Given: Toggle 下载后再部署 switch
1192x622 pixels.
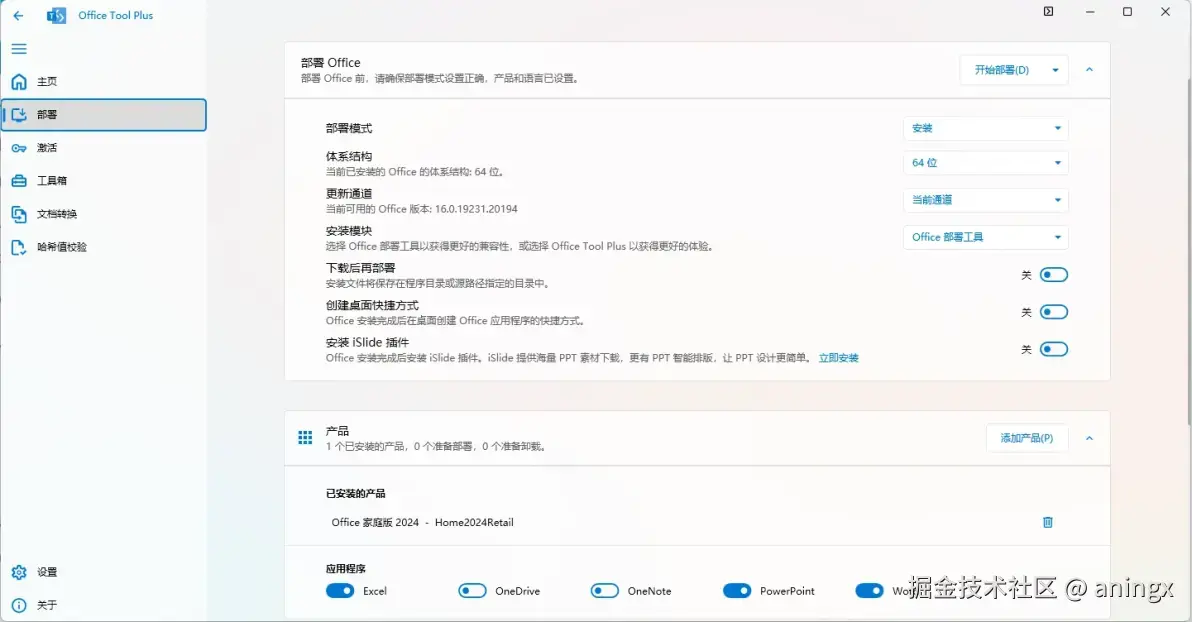Looking at the screenshot, I should point(1054,275).
